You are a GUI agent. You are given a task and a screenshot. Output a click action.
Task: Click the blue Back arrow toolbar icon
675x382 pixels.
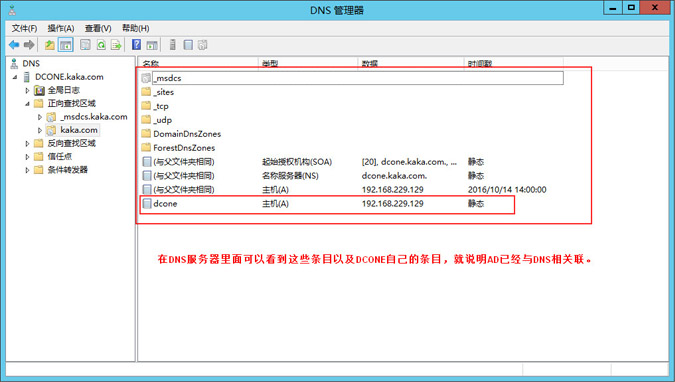(x=14, y=45)
